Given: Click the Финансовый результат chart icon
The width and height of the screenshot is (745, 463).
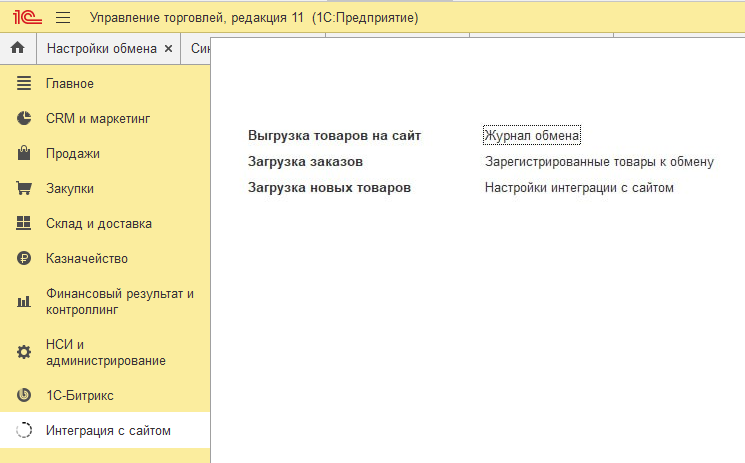Looking at the screenshot, I should pos(24,301).
